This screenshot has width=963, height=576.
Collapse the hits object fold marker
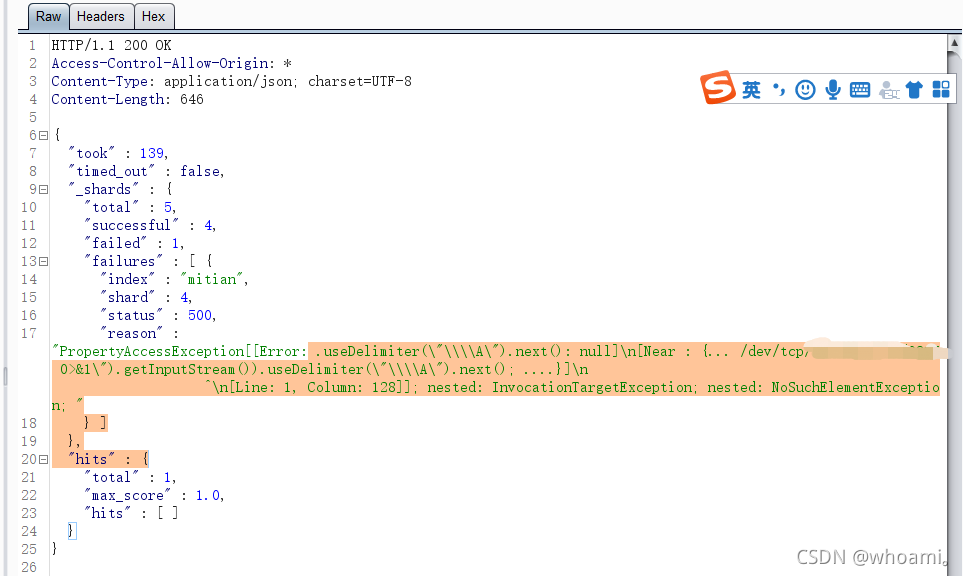coord(42,459)
